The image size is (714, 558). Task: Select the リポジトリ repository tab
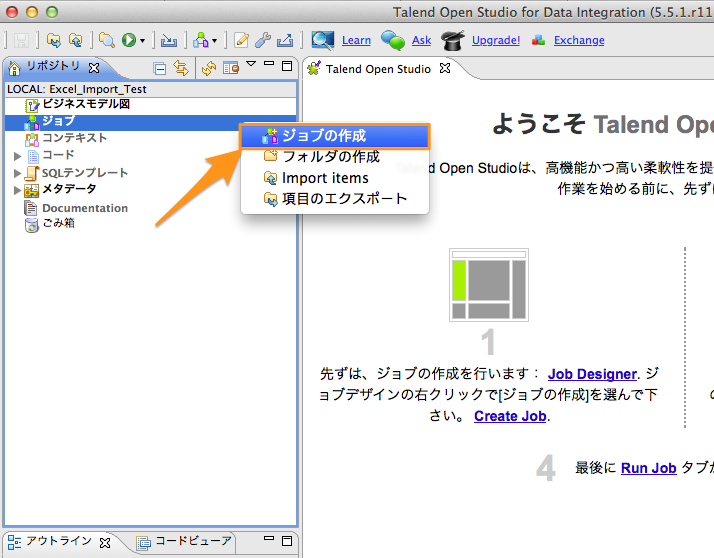(x=53, y=67)
